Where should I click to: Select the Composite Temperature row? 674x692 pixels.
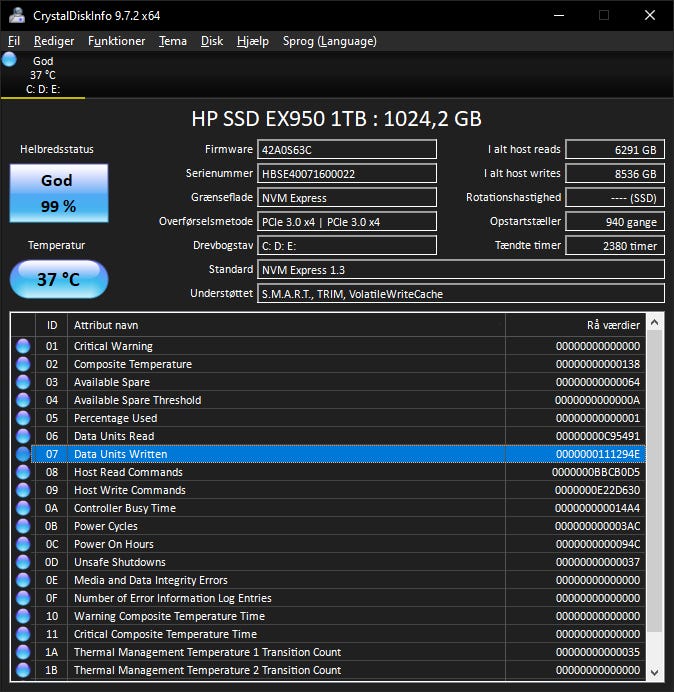point(286,364)
